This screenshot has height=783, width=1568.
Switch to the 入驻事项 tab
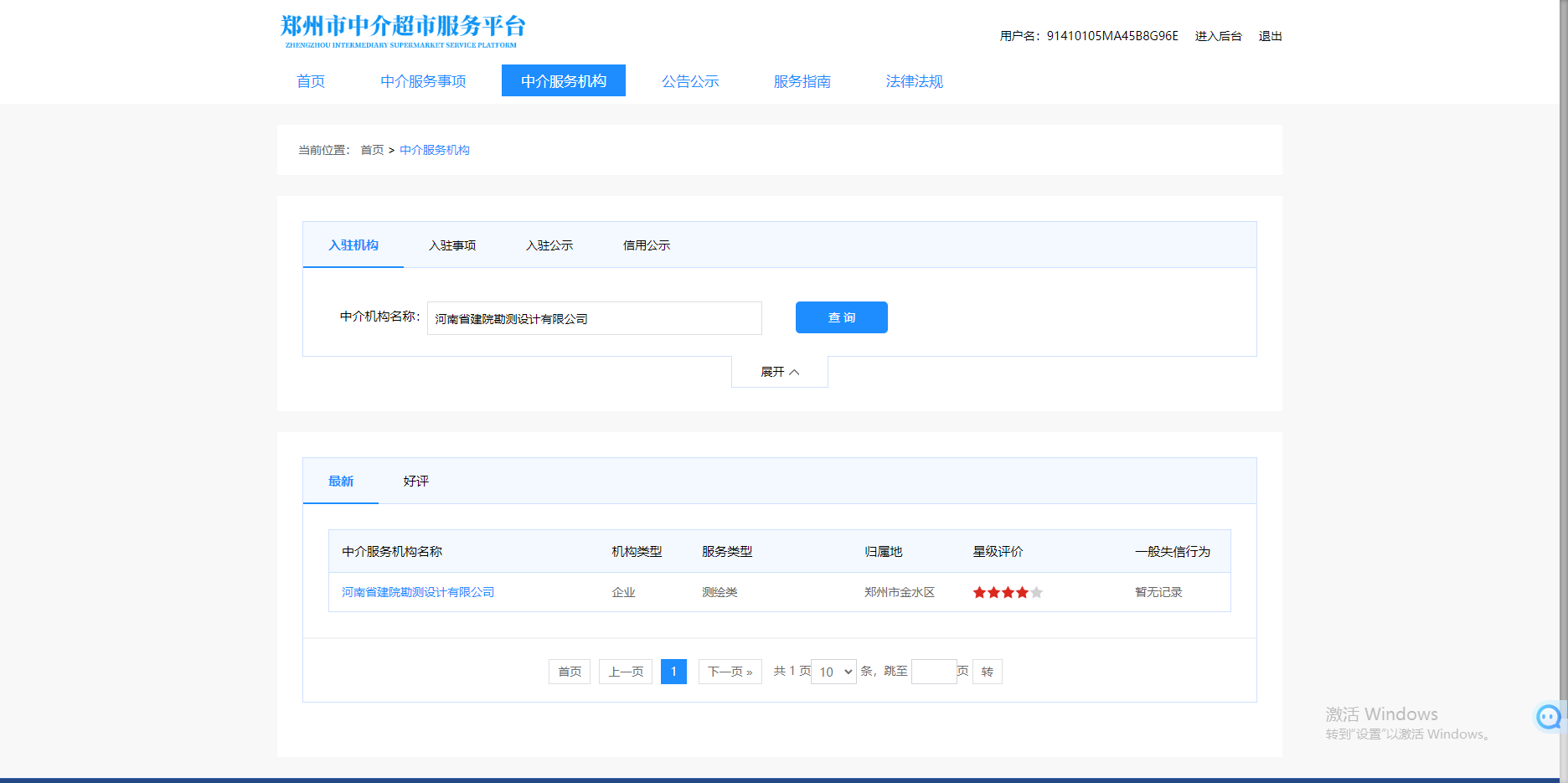[452, 245]
